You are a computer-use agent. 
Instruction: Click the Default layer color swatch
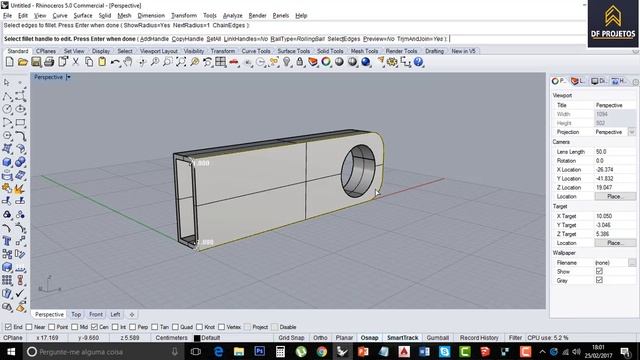pos(197,338)
